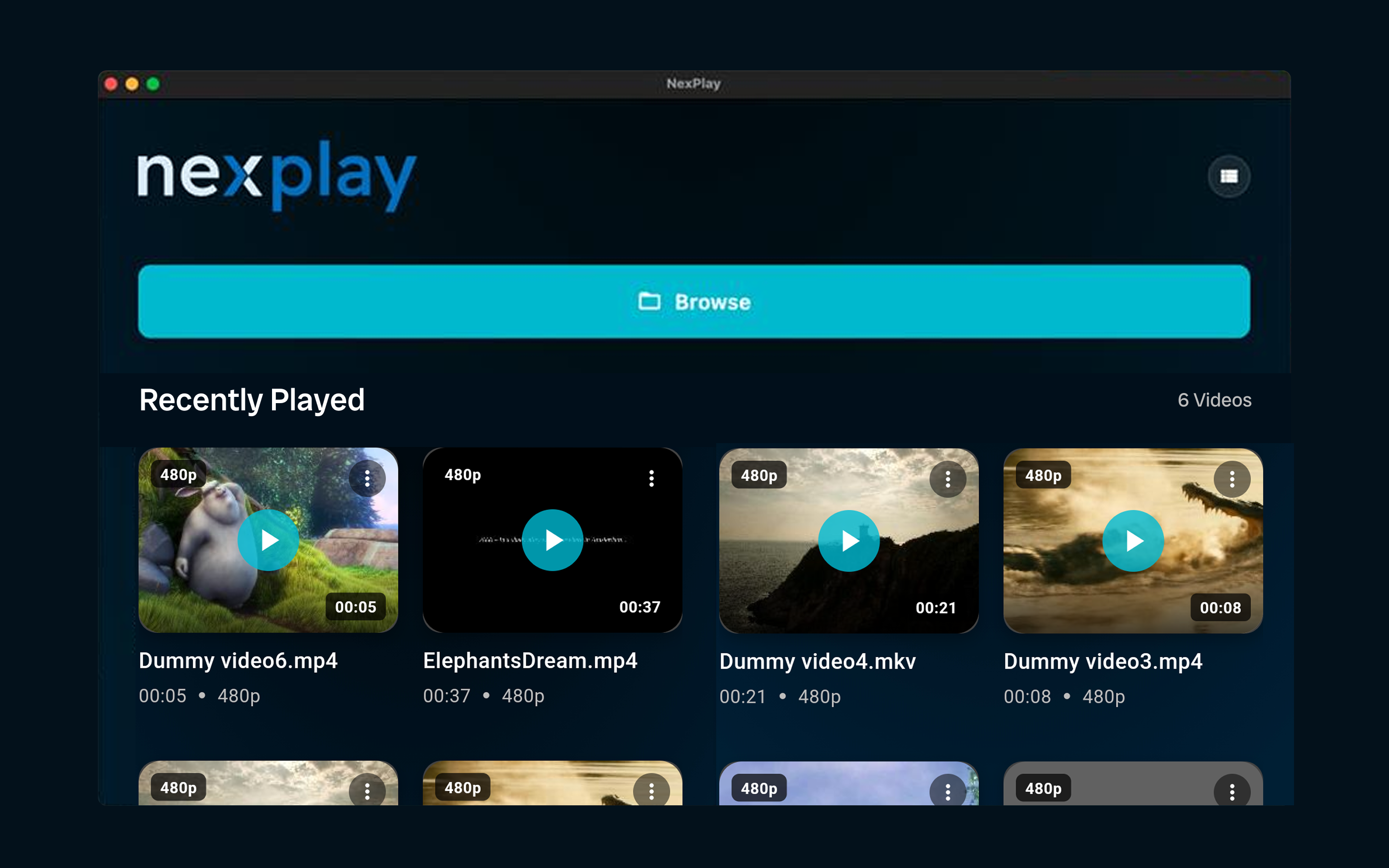This screenshot has height=868, width=1389.
Task: Open options menu for Dummy video6.mp4
Action: (368, 478)
